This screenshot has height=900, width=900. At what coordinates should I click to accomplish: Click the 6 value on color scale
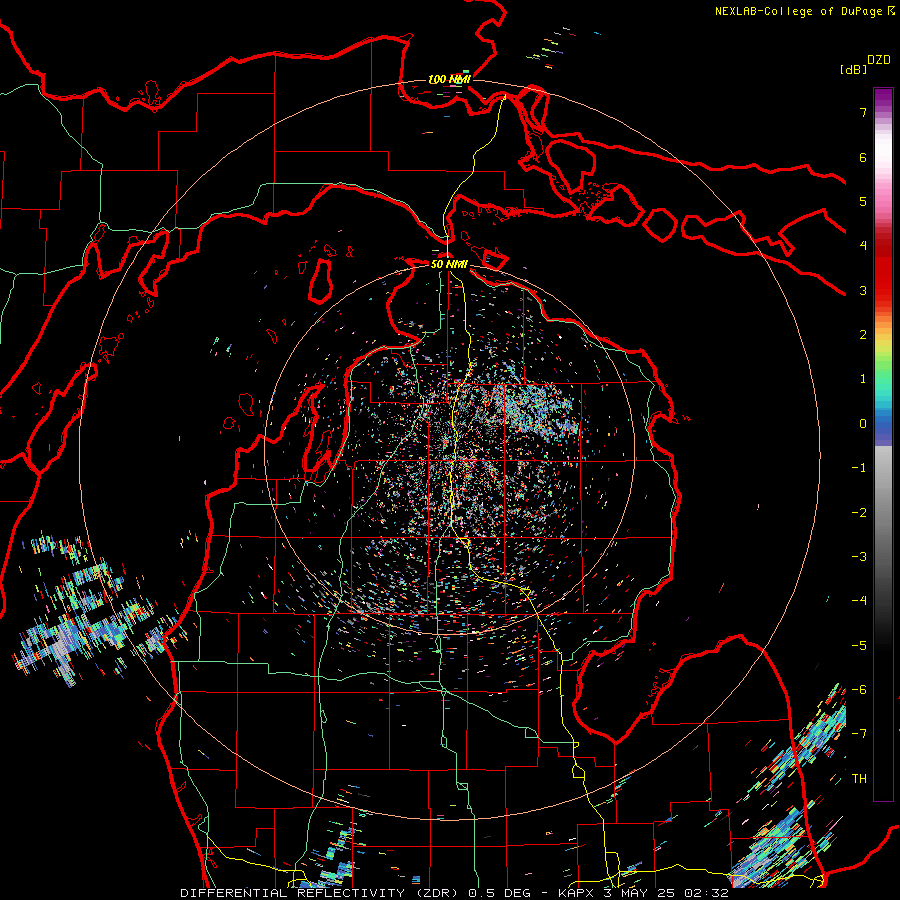tap(863, 157)
